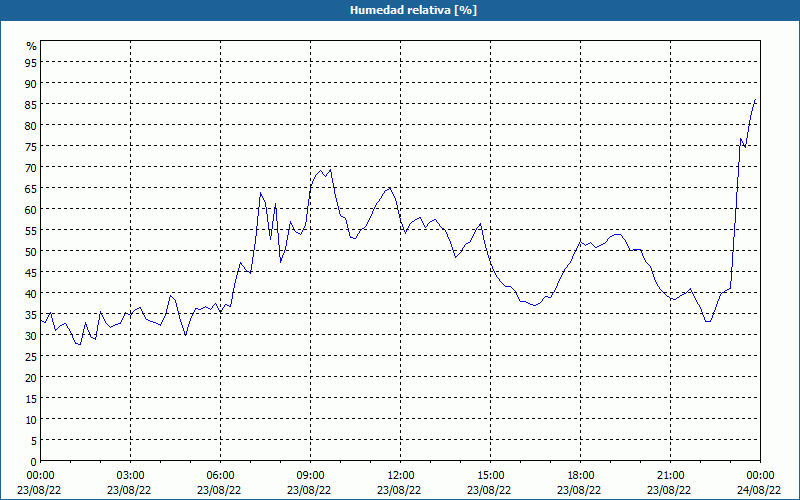The image size is (800, 500).
Task: Click the 23/08/22 date under 03:00
Action: [129, 490]
